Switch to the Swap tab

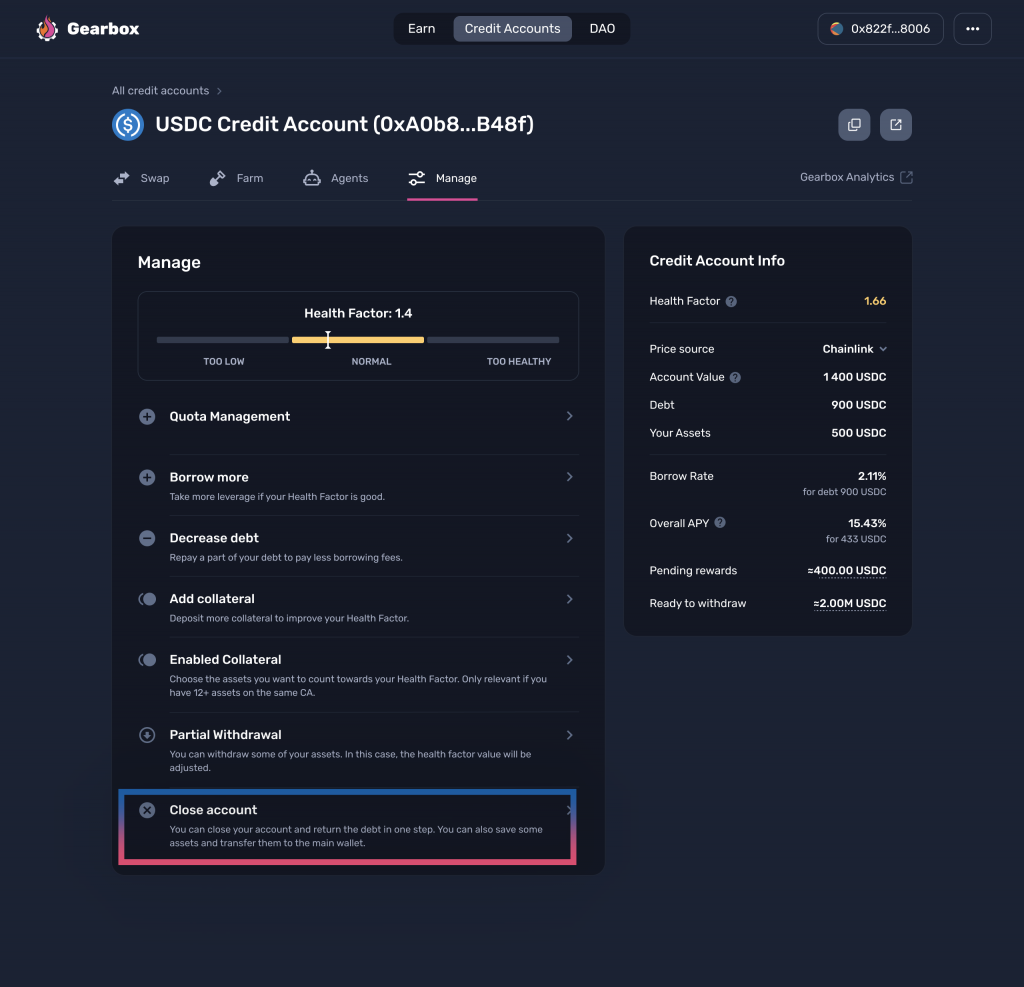tap(142, 178)
